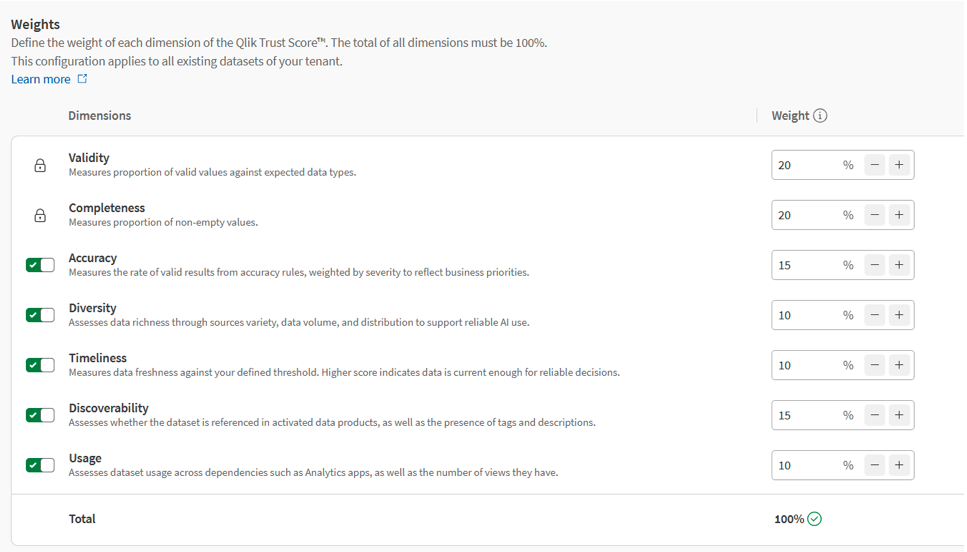Viewport: 967px width, 552px height.
Task: Click the Validity lock icon
Action: pos(40,165)
